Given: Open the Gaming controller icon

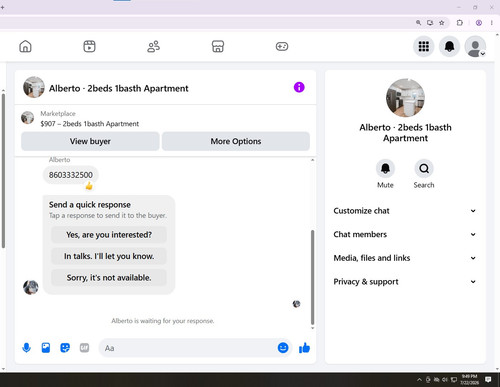Looking at the screenshot, I should [282, 46].
